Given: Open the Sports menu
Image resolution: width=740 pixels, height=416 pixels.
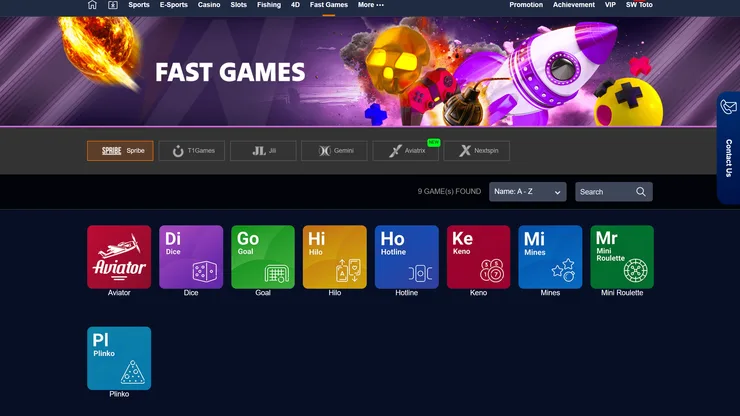Looking at the screenshot, I should point(139,5).
